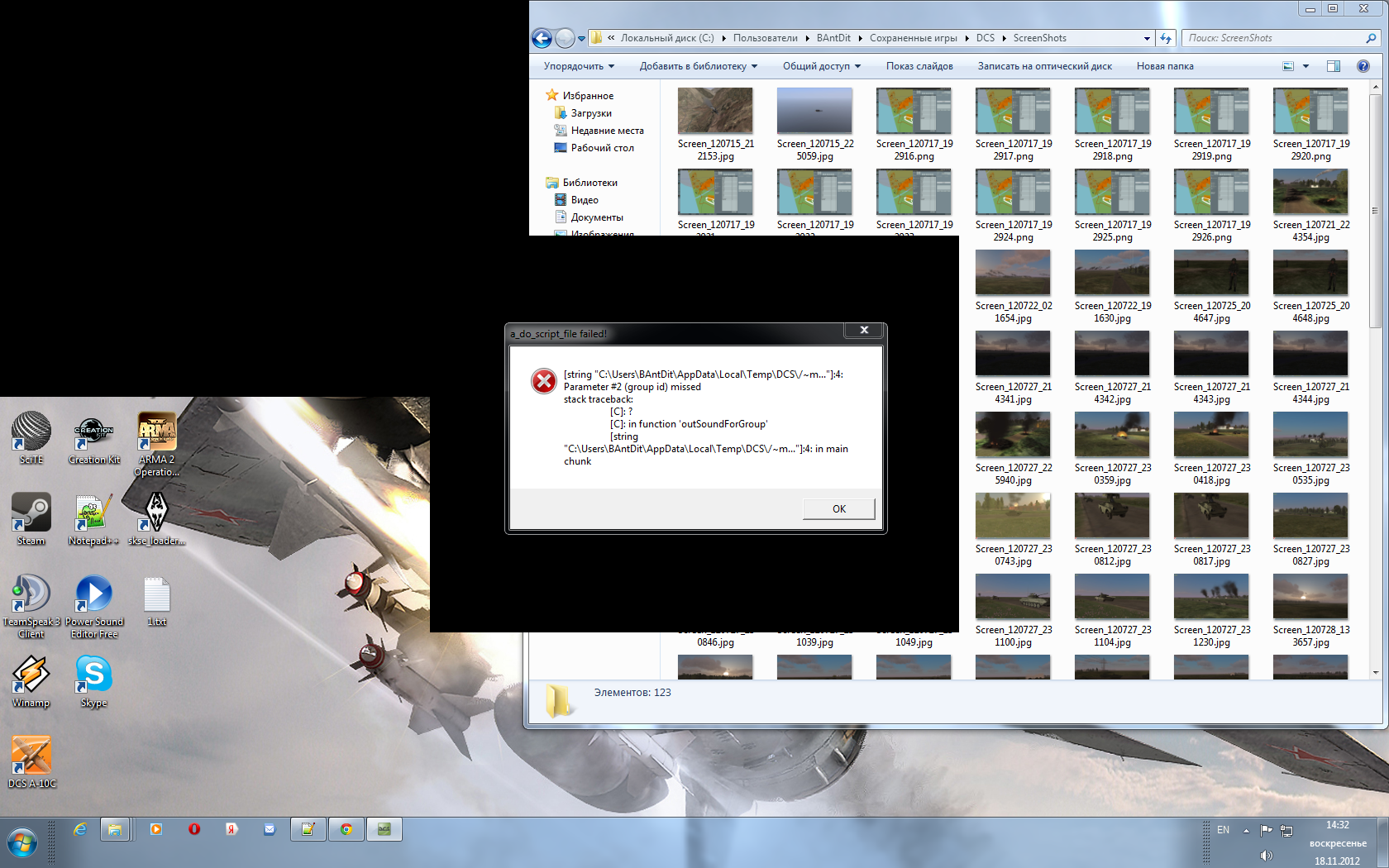Screen dimensions: 1389x868
Task: Select thumbnail Screen_120727_230359.jpg
Action: pos(1112,449)
